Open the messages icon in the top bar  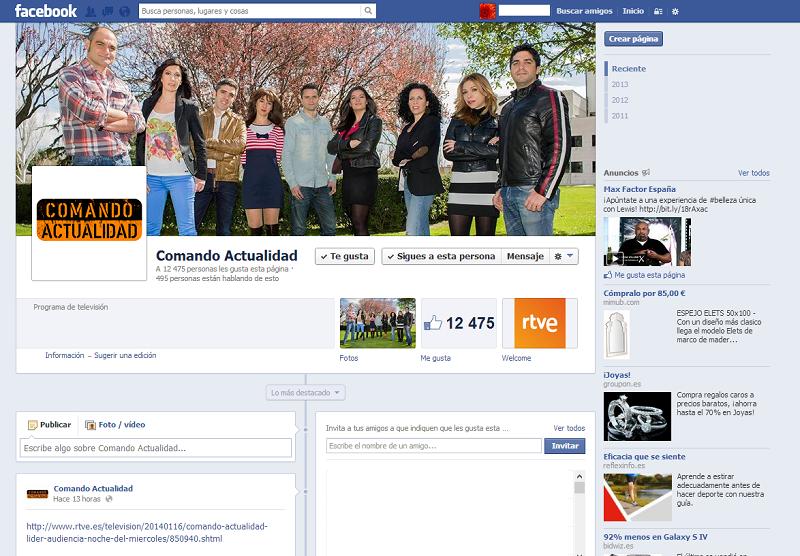[x=107, y=11]
